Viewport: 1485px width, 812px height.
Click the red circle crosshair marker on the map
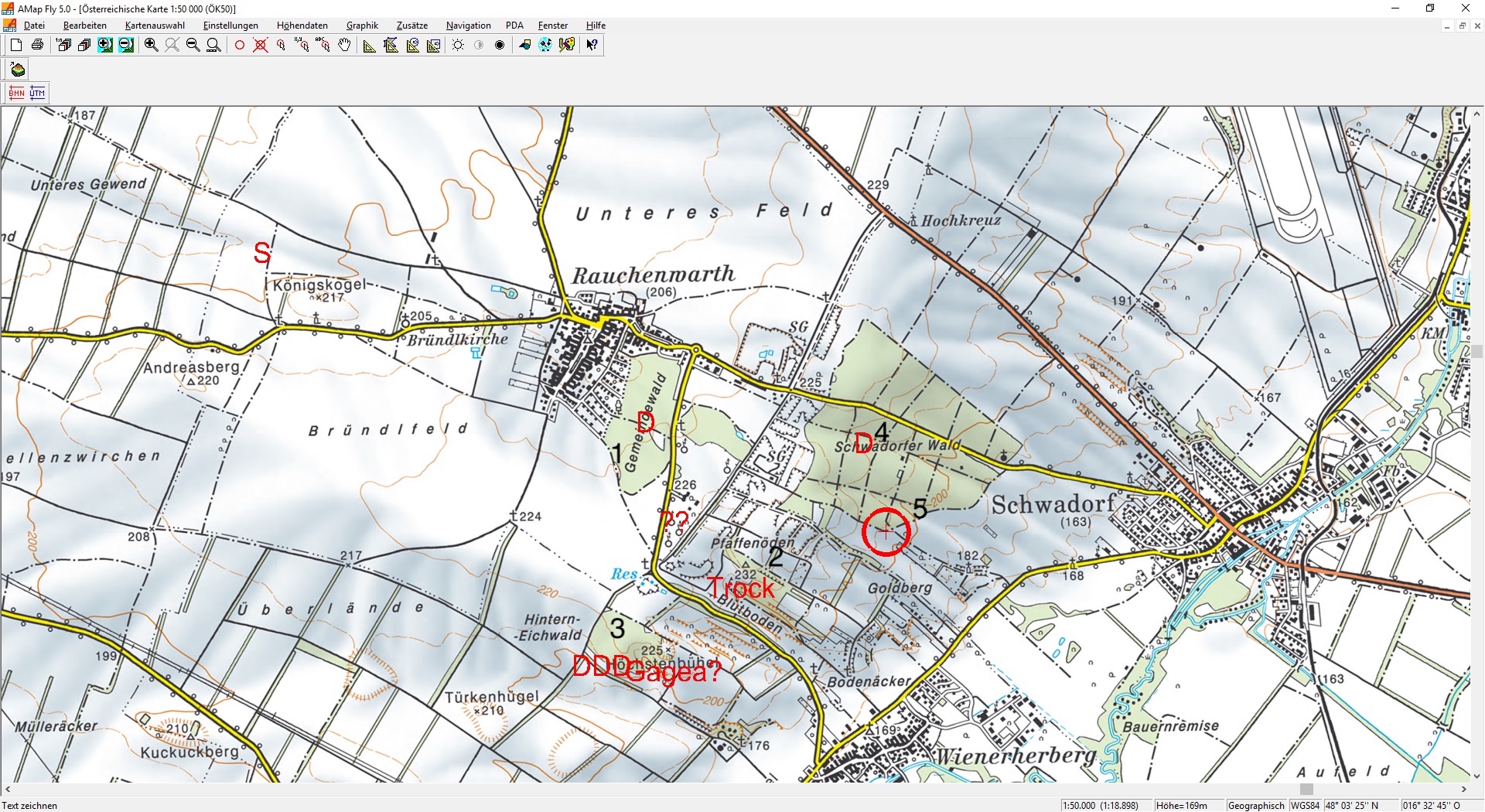tap(886, 532)
